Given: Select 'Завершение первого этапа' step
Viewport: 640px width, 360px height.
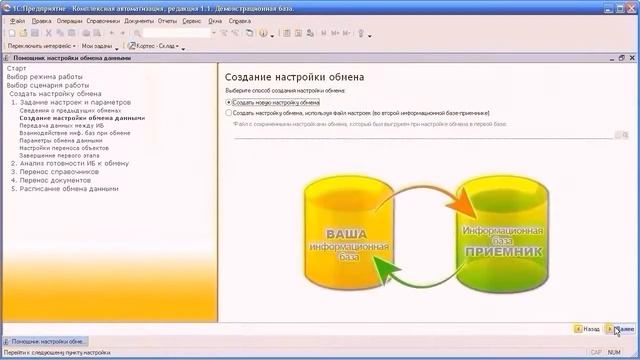Looking at the screenshot, I should [59, 156].
